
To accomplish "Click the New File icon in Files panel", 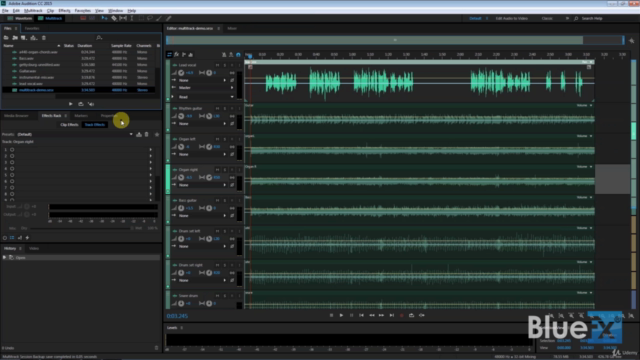I will click(x=24, y=38).
